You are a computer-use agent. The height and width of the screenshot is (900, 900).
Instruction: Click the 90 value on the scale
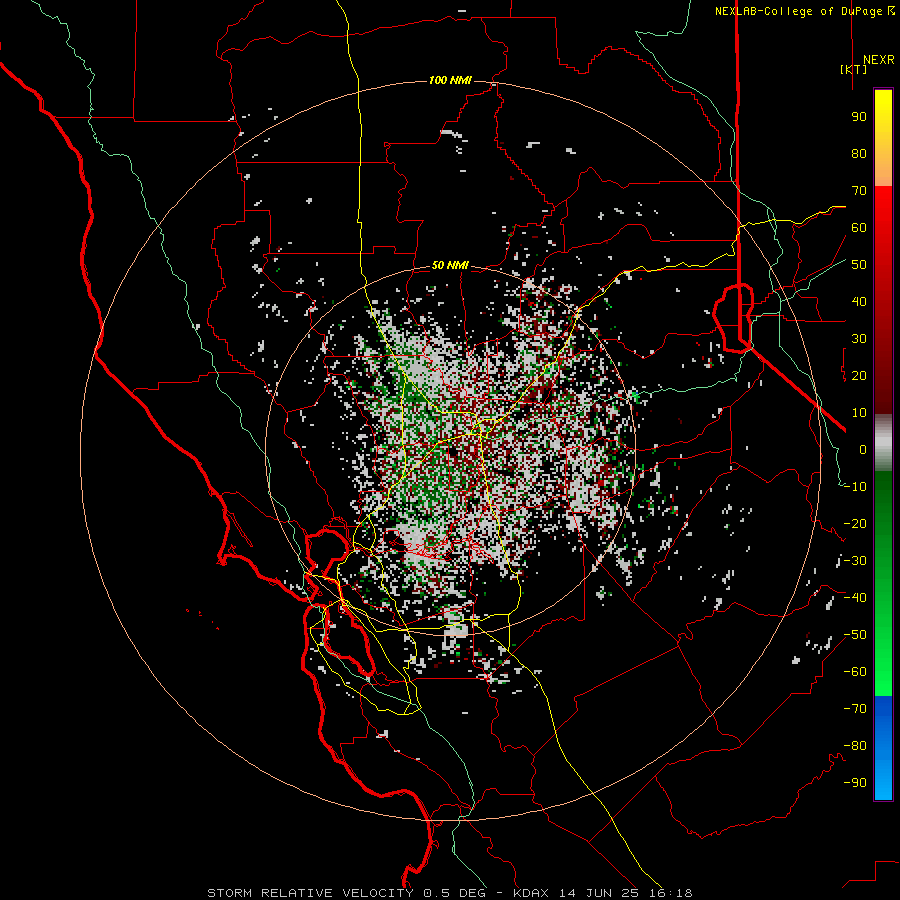click(859, 117)
